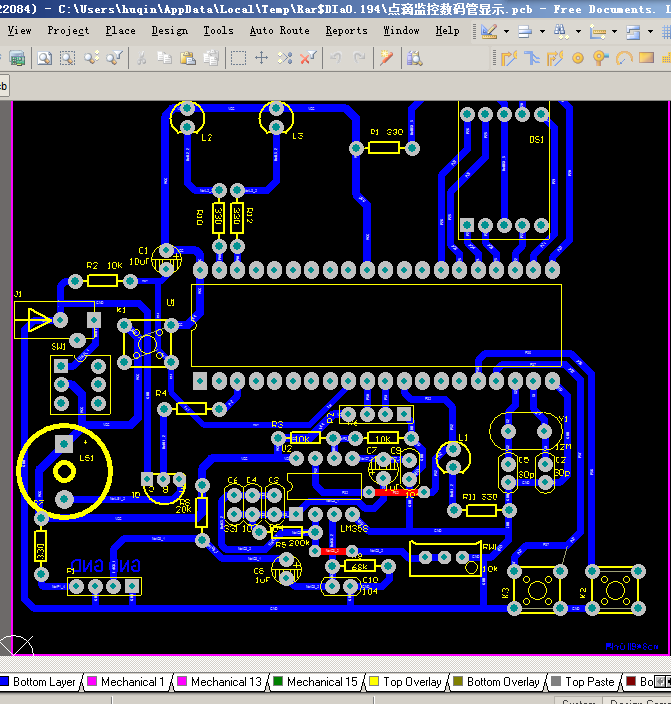The height and width of the screenshot is (704, 671).
Task: Open the Project menu
Action: tap(68, 31)
